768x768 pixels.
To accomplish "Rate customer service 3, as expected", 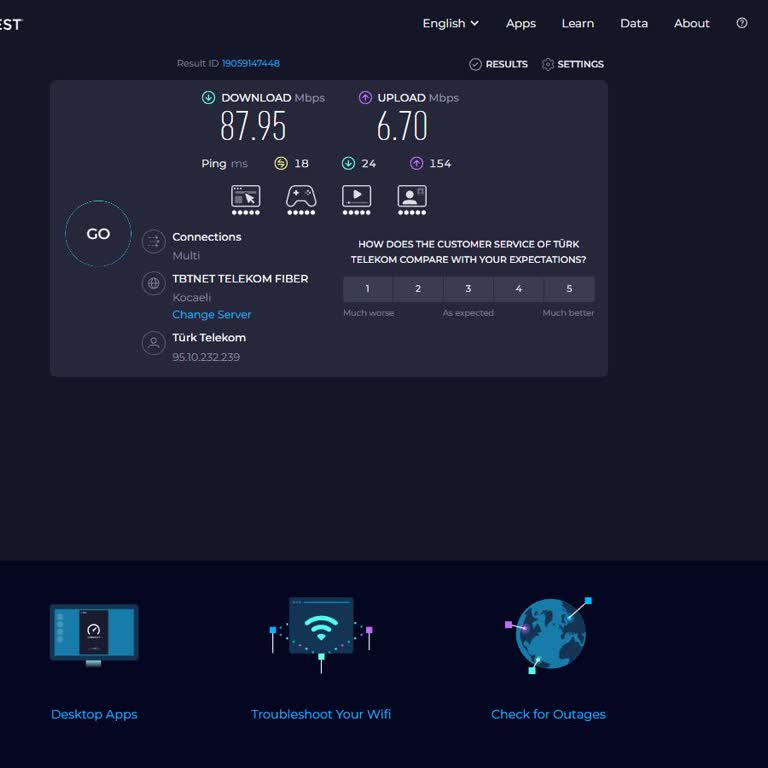I will pos(468,288).
